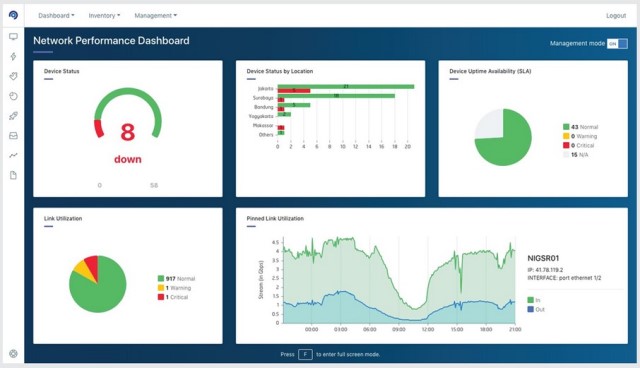This screenshot has width=640, height=368.
Task: Click the grey N/A swatch in the SLA legend
Action: (x=566, y=155)
